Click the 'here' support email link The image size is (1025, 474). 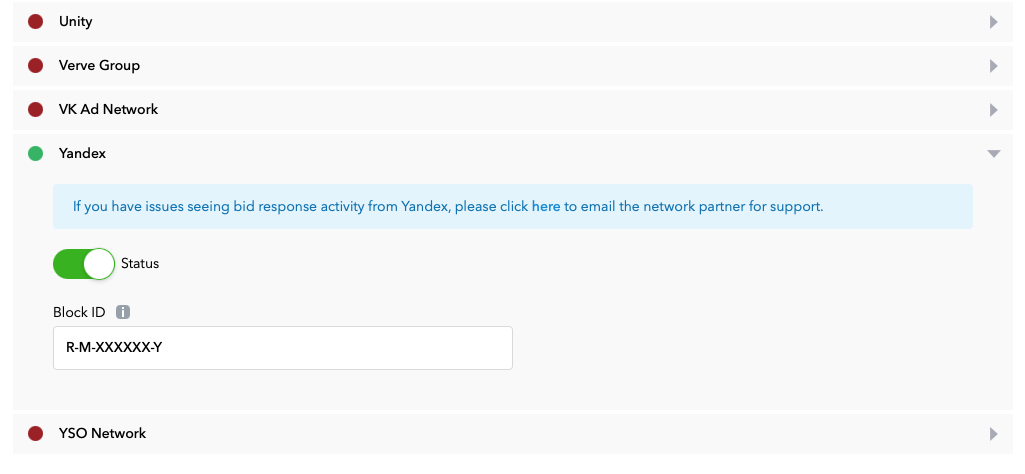(546, 207)
